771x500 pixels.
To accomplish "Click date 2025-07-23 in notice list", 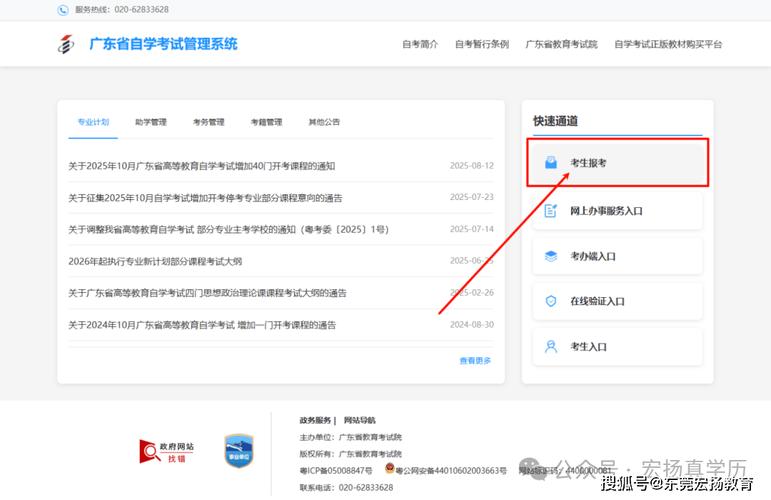I will click(x=472, y=197).
